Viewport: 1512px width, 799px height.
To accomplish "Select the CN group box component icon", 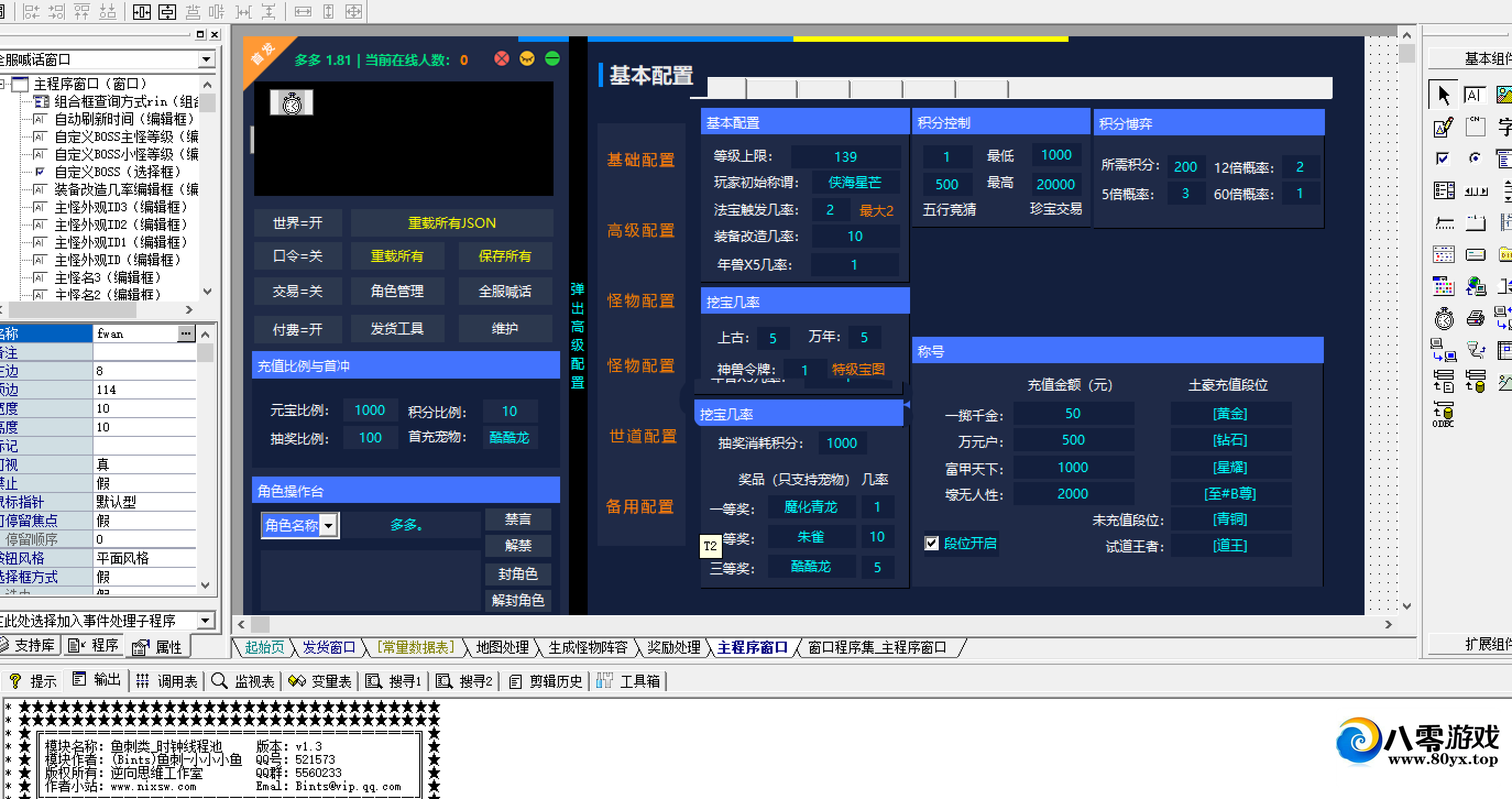I will click(1475, 126).
